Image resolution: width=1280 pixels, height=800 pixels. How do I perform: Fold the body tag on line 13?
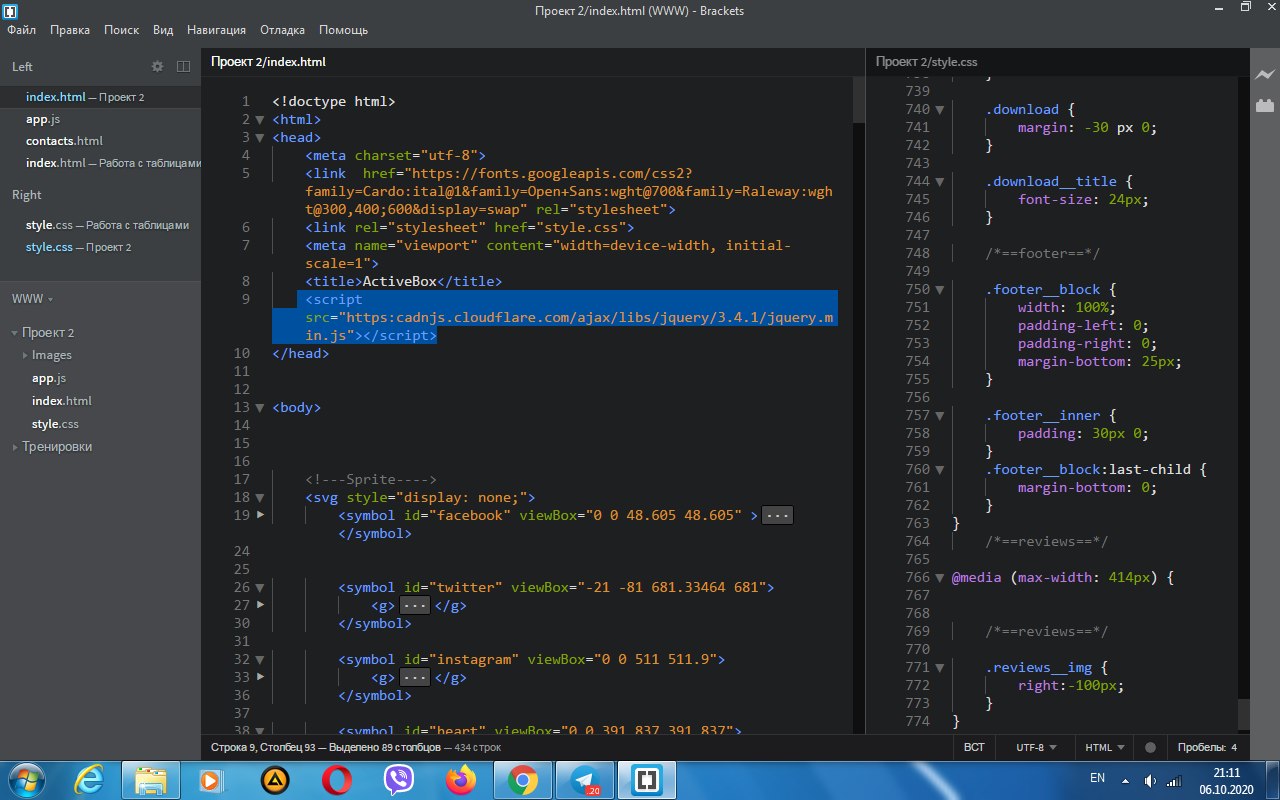(260, 408)
